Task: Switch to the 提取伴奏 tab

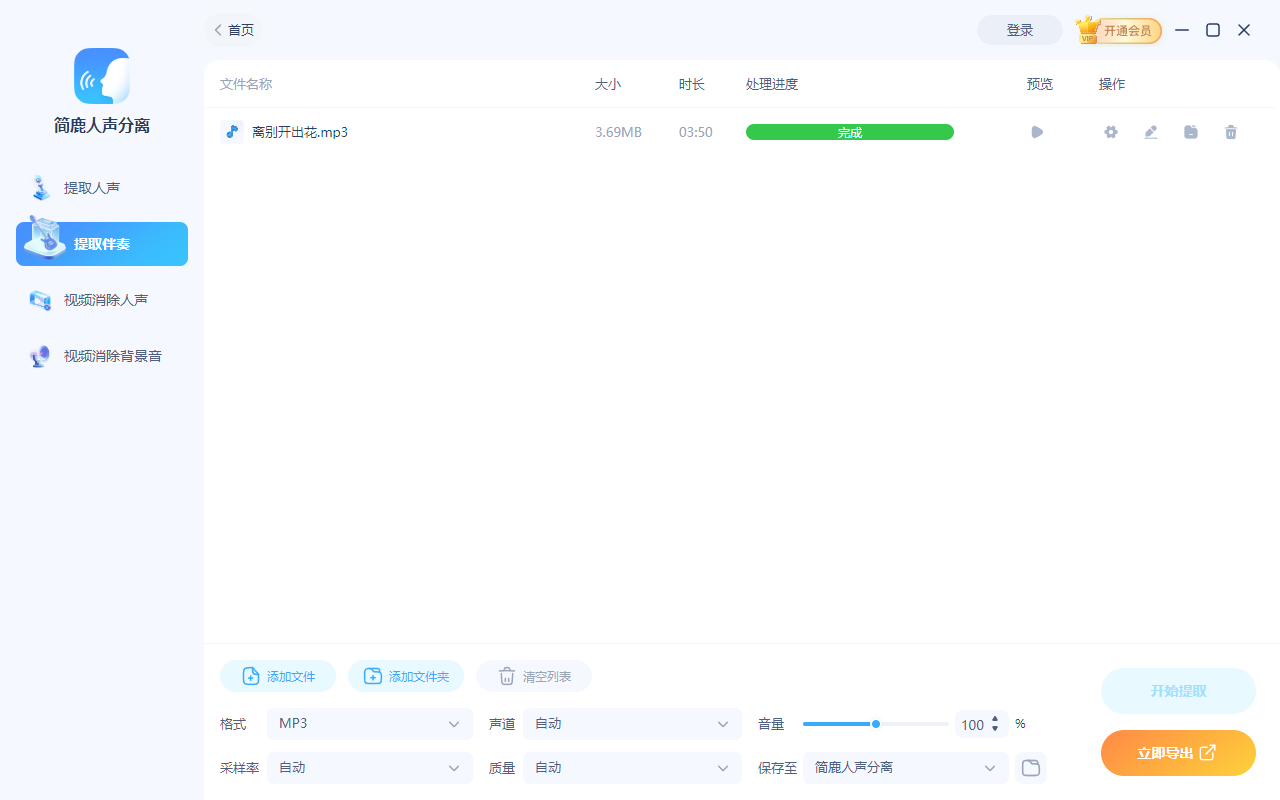Action: (101, 243)
